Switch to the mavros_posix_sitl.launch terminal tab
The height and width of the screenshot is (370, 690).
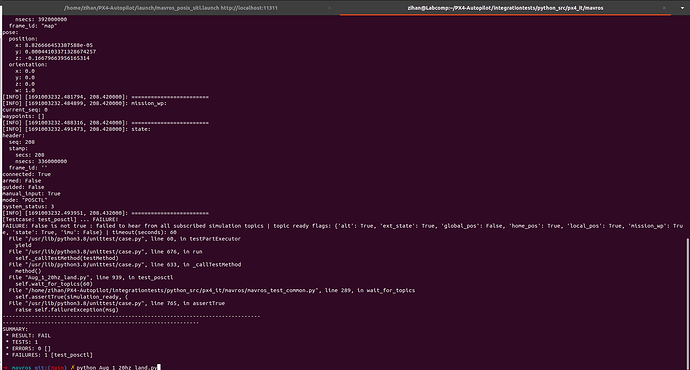point(170,8)
